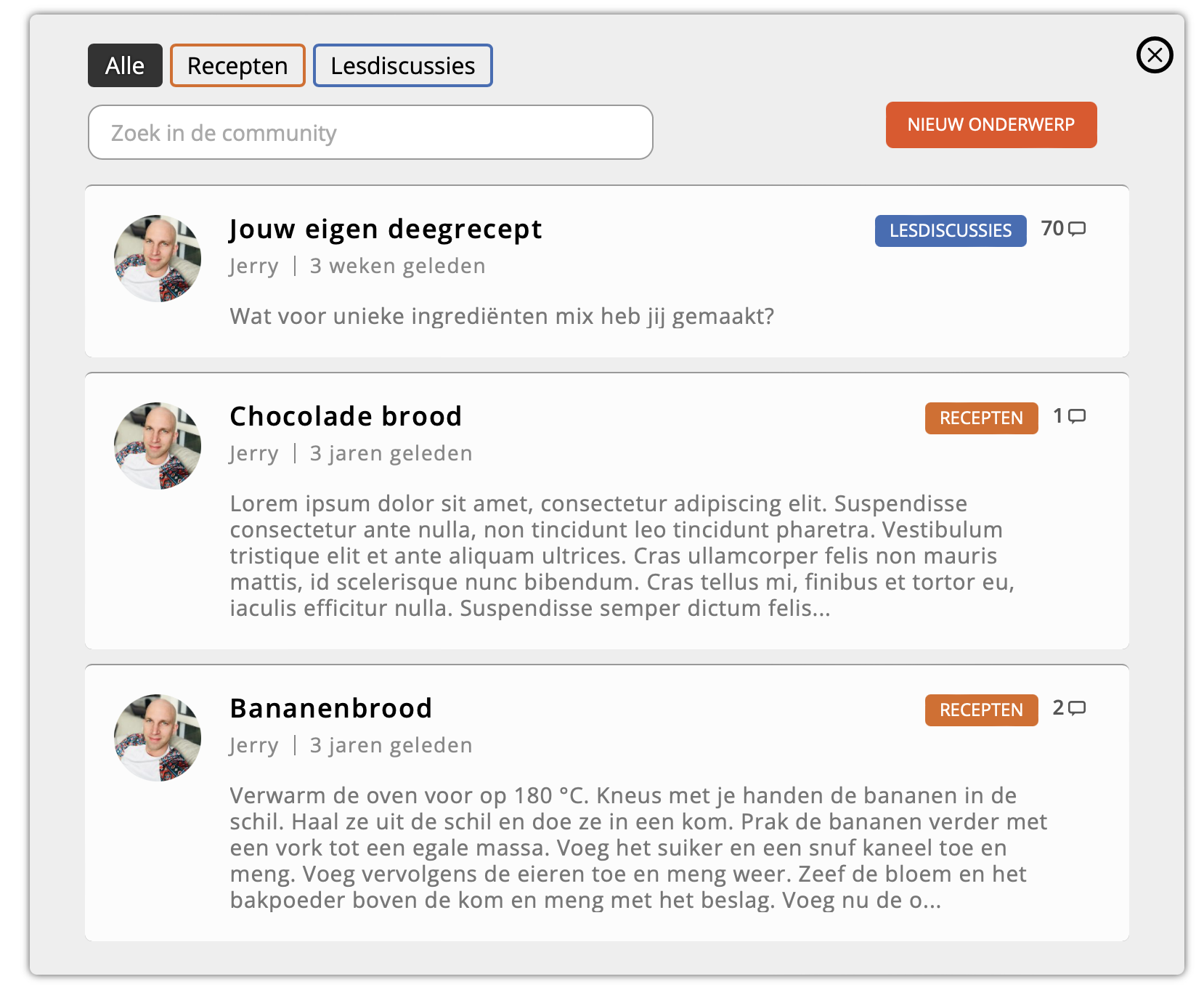This screenshot has height=995, width=1204.
Task: Click comment bubble icon next to 70
Action: tap(1078, 229)
